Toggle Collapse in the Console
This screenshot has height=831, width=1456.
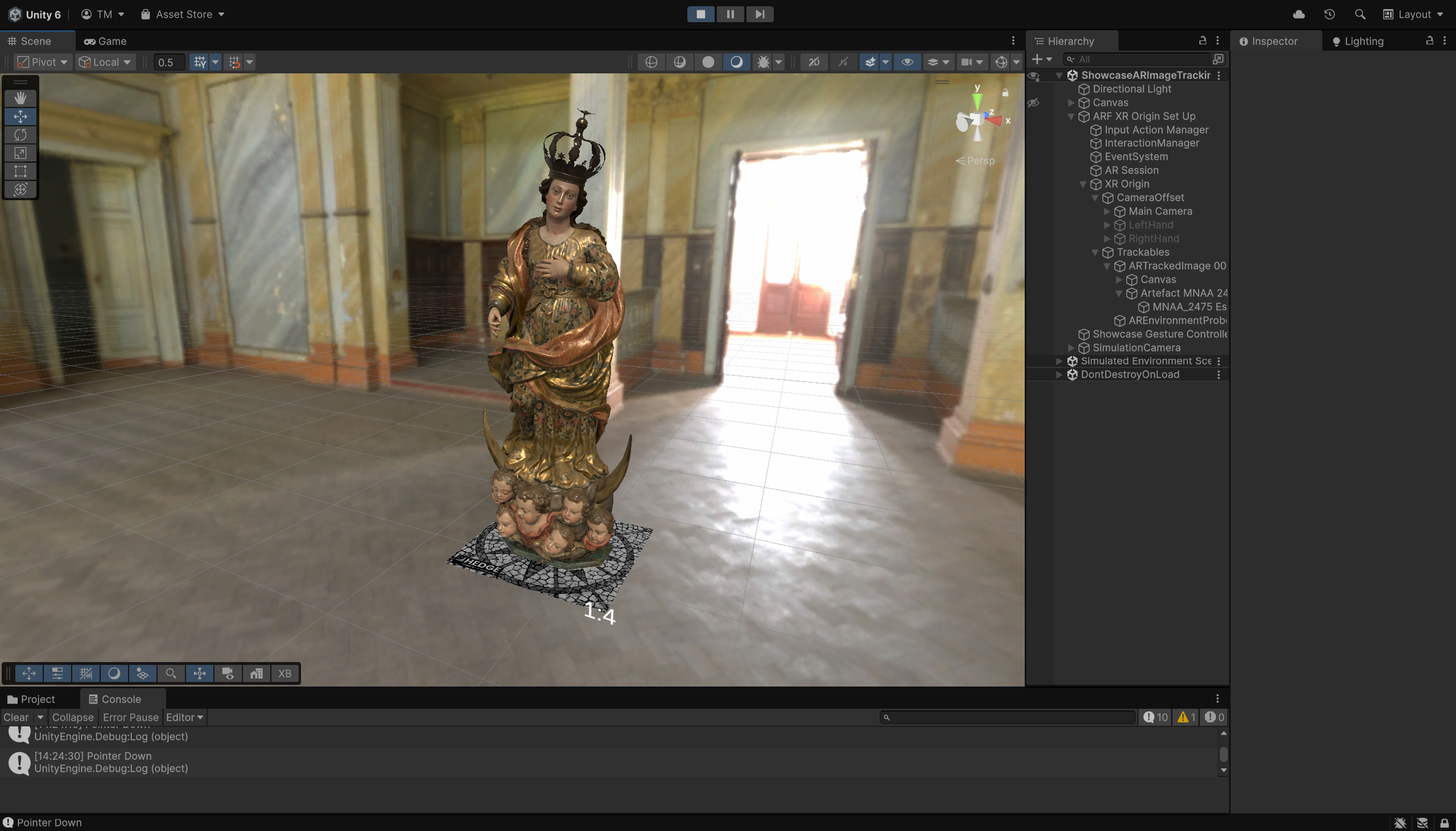(x=72, y=717)
